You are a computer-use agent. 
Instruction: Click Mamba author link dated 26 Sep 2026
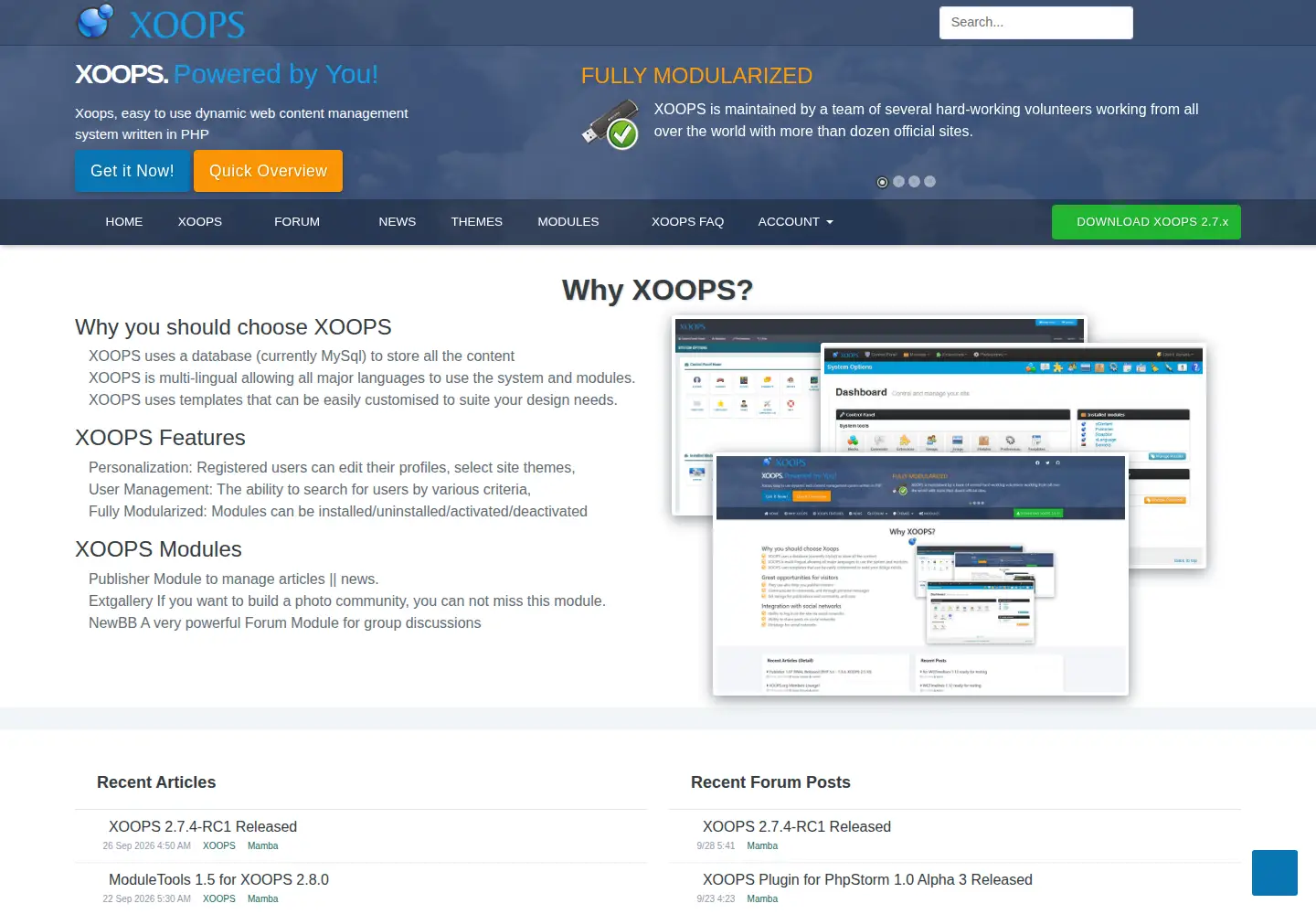click(263, 845)
